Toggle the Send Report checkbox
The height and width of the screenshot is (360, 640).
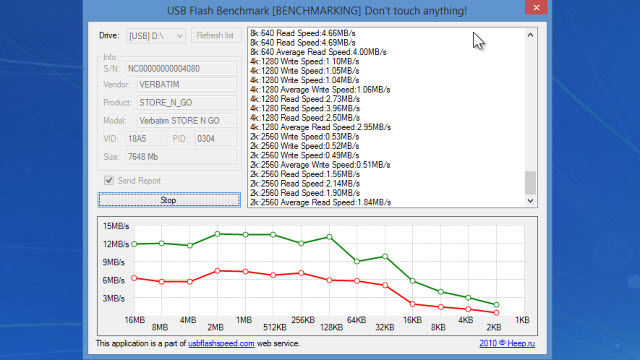pyautogui.click(x=109, y=180)
